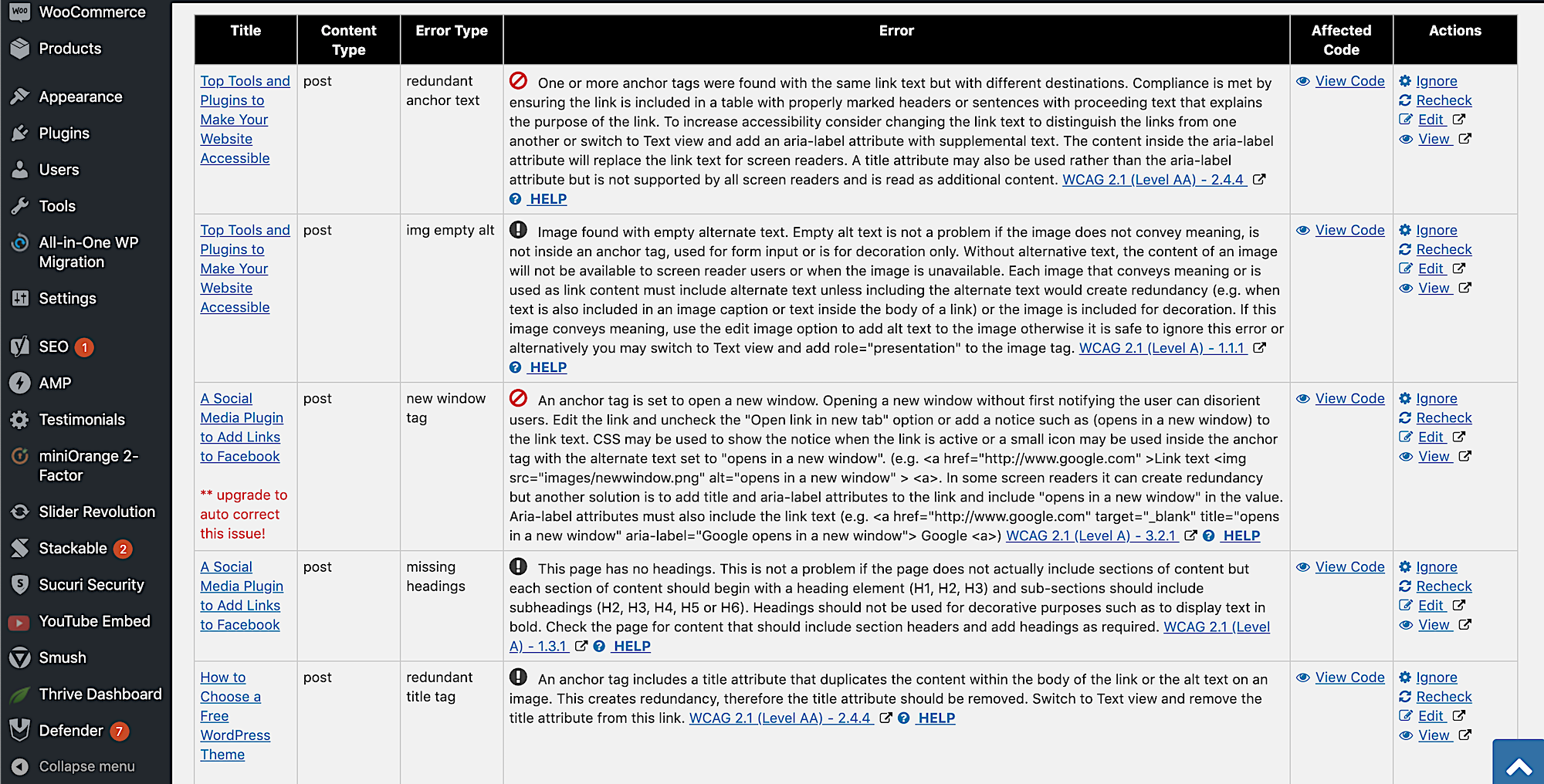Open HELP link for img empty alt error
The image size is (1544, 784).
pos(548,367)
